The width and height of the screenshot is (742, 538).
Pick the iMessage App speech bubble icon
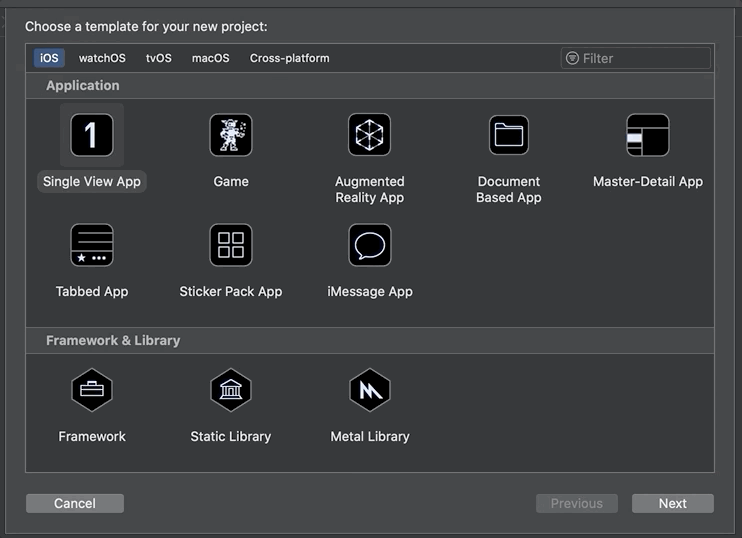(370, 245)
